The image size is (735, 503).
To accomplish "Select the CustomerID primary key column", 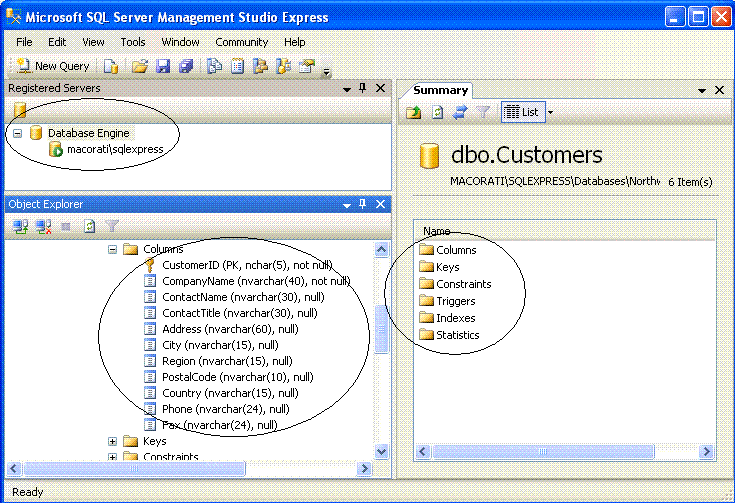I will tap(247, 265).
